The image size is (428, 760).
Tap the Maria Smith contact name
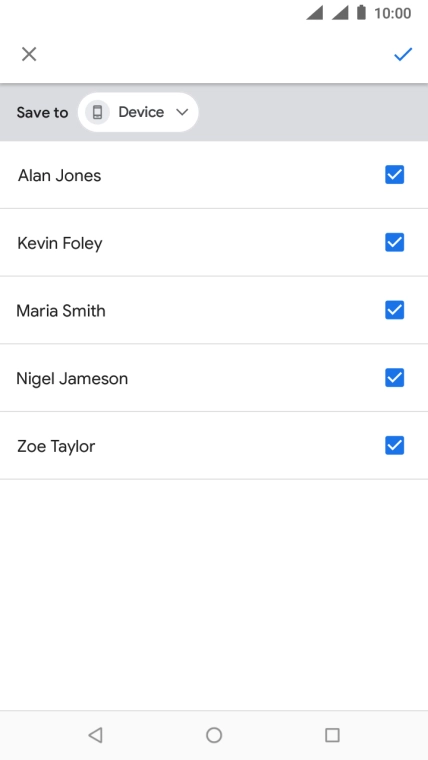pos(61,311)
